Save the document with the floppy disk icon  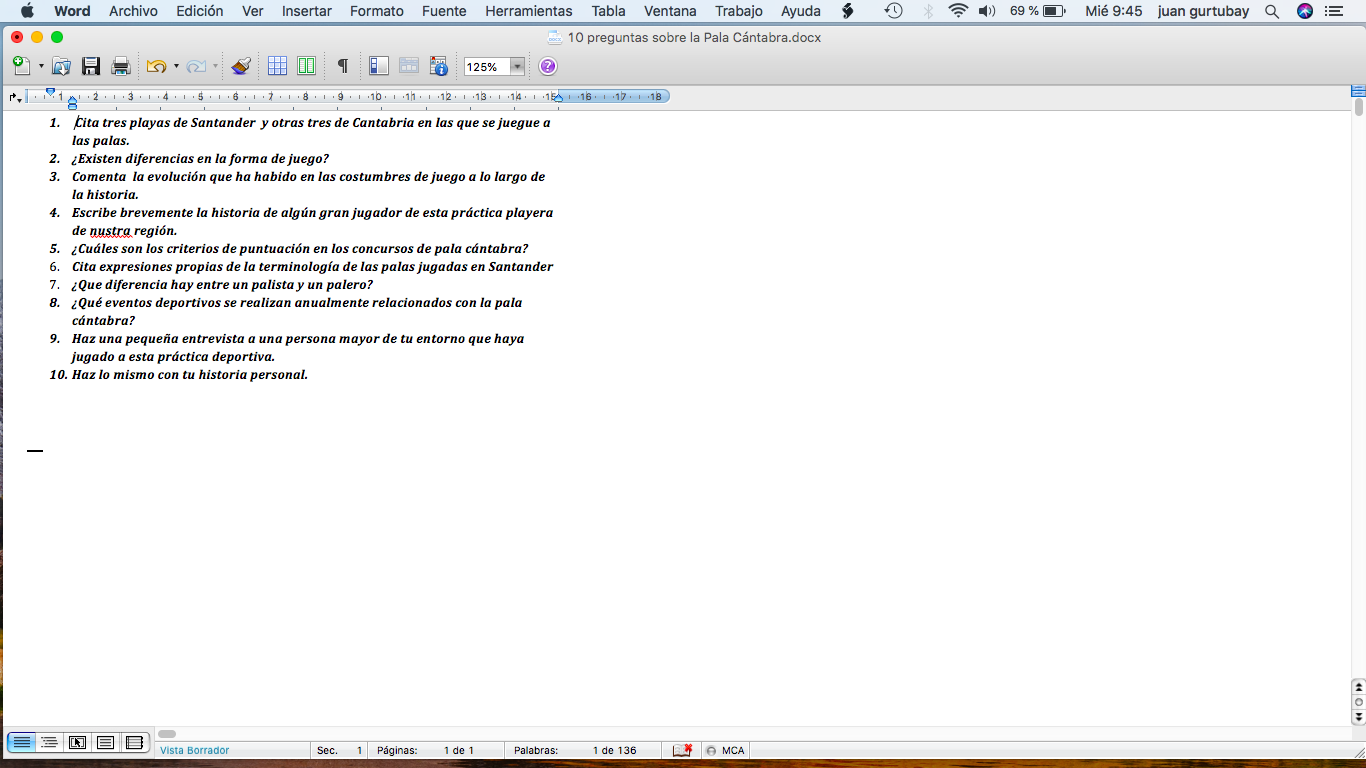pos(91,66)
